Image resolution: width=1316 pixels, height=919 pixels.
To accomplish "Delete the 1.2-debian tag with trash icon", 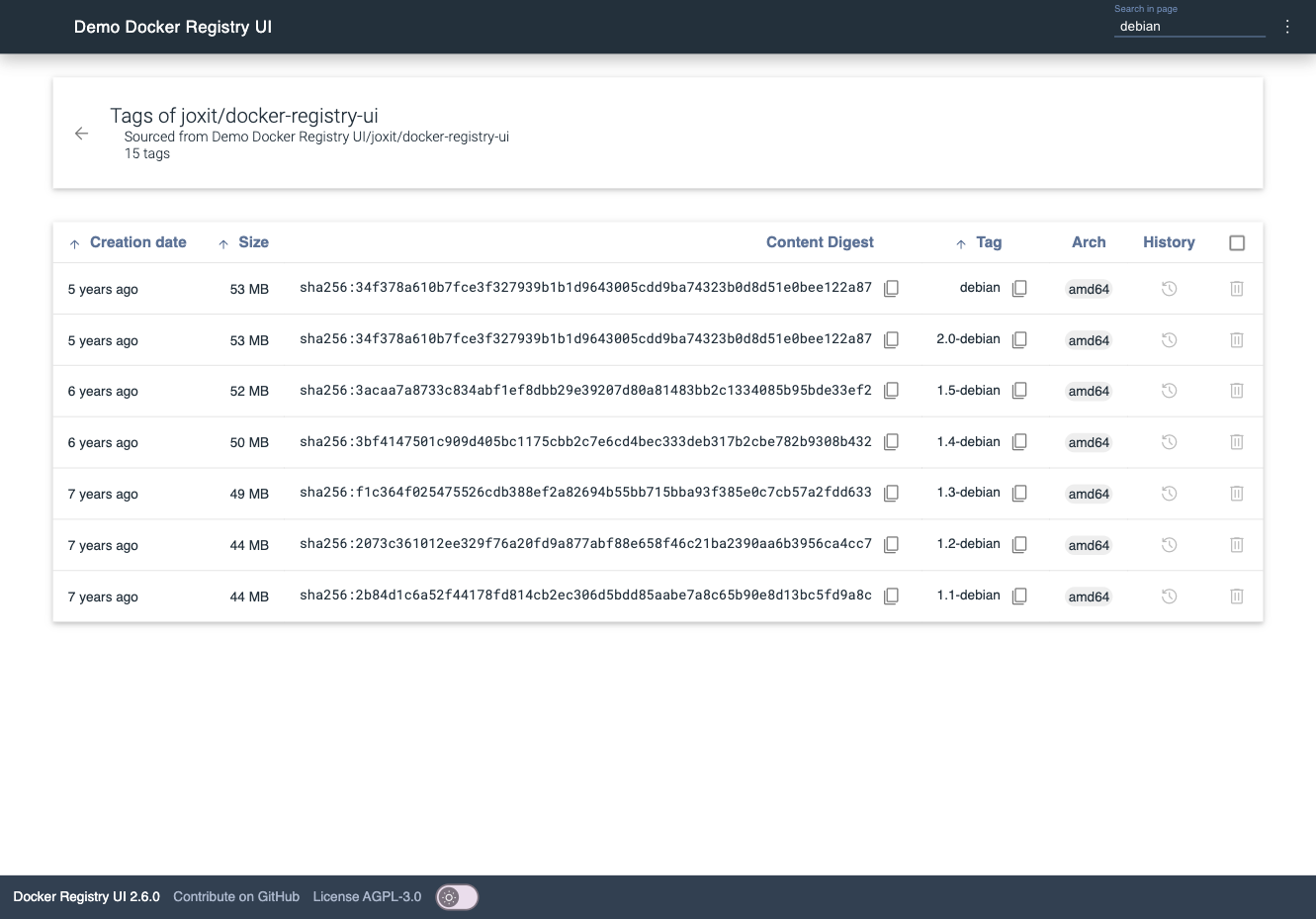I will coord(1236,544).
